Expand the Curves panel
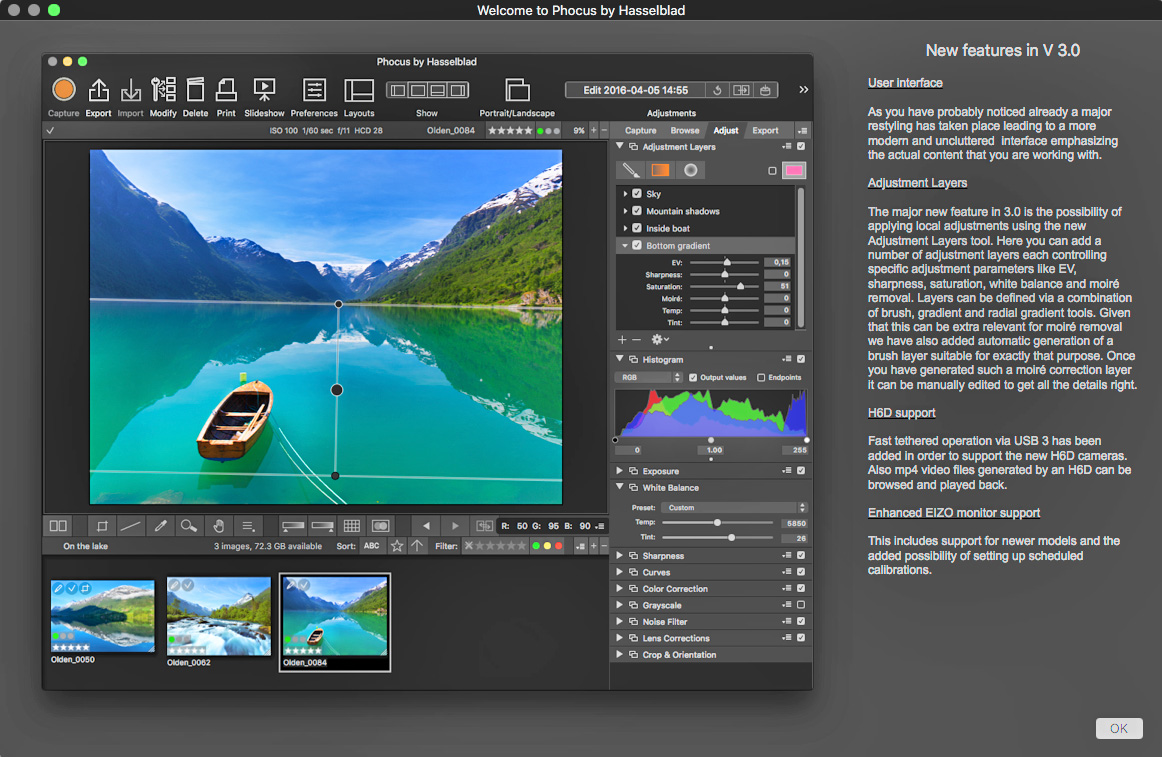Viewport: 1162px width, 757px height. 620,572
